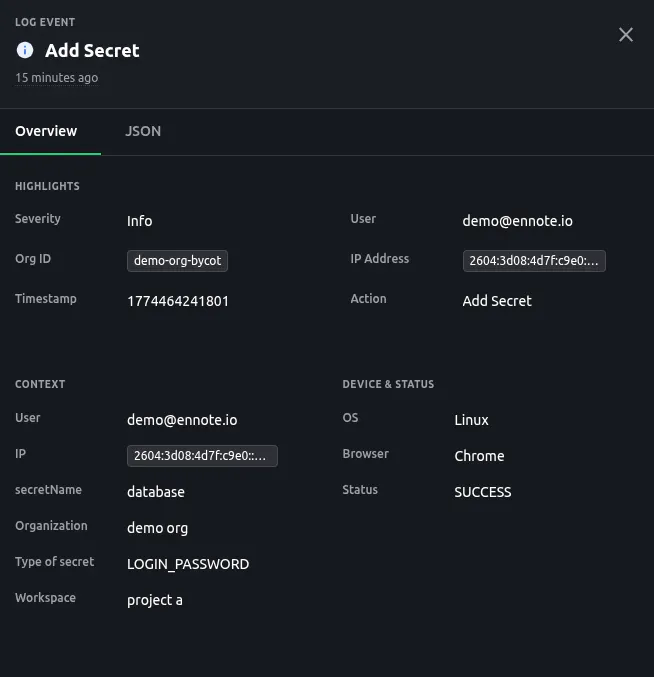Click the Severity value 'Info'
Screen dimensions: 654x677
pos(139,221)
